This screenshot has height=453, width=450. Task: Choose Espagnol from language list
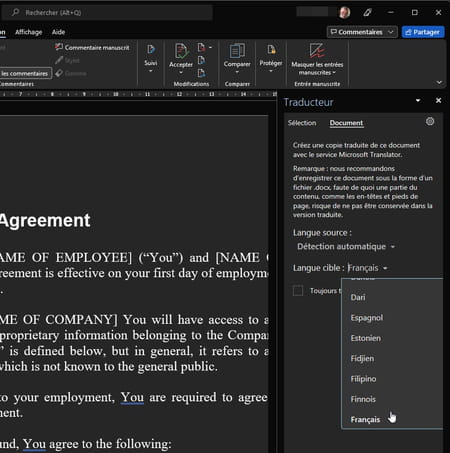pos(392,318)
